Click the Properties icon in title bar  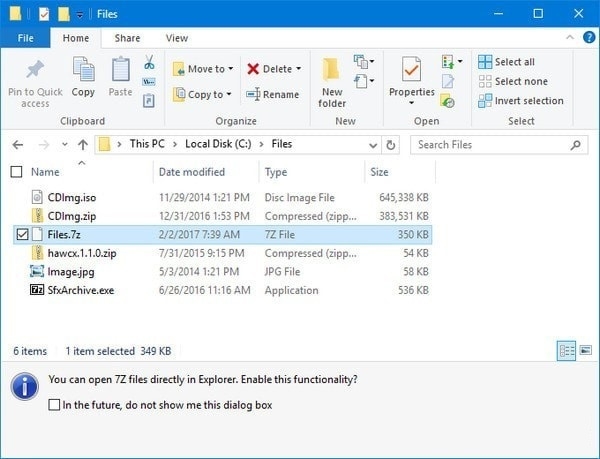44,14
